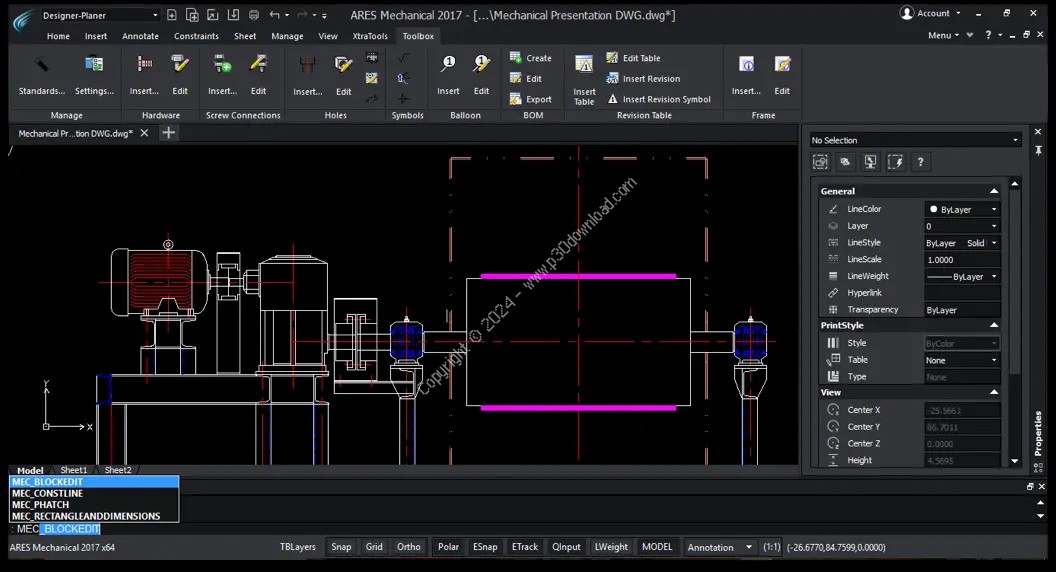Open the Constraints ribbon tab

(x=196, y=36)
